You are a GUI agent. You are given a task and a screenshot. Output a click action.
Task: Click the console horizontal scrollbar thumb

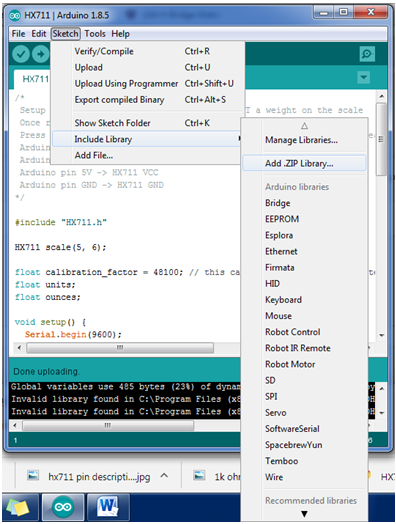tap(108, 426)
